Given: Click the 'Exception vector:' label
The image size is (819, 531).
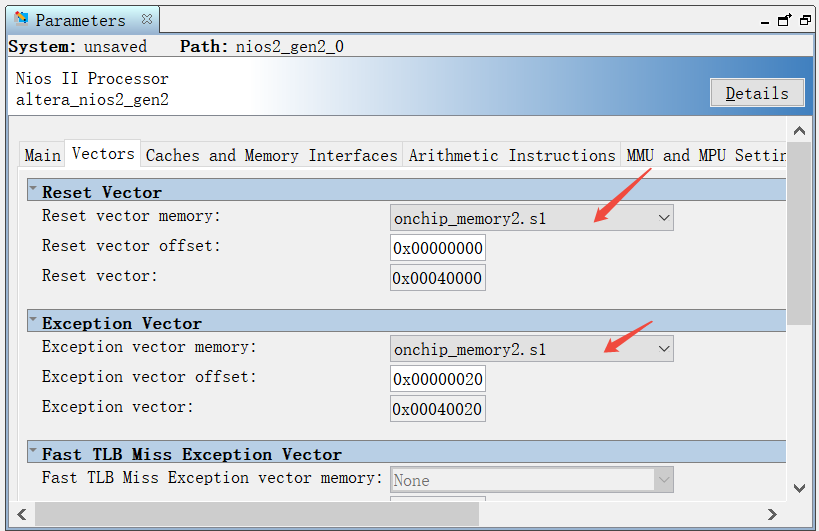Looking at the screenshot, I should point(118,406).
